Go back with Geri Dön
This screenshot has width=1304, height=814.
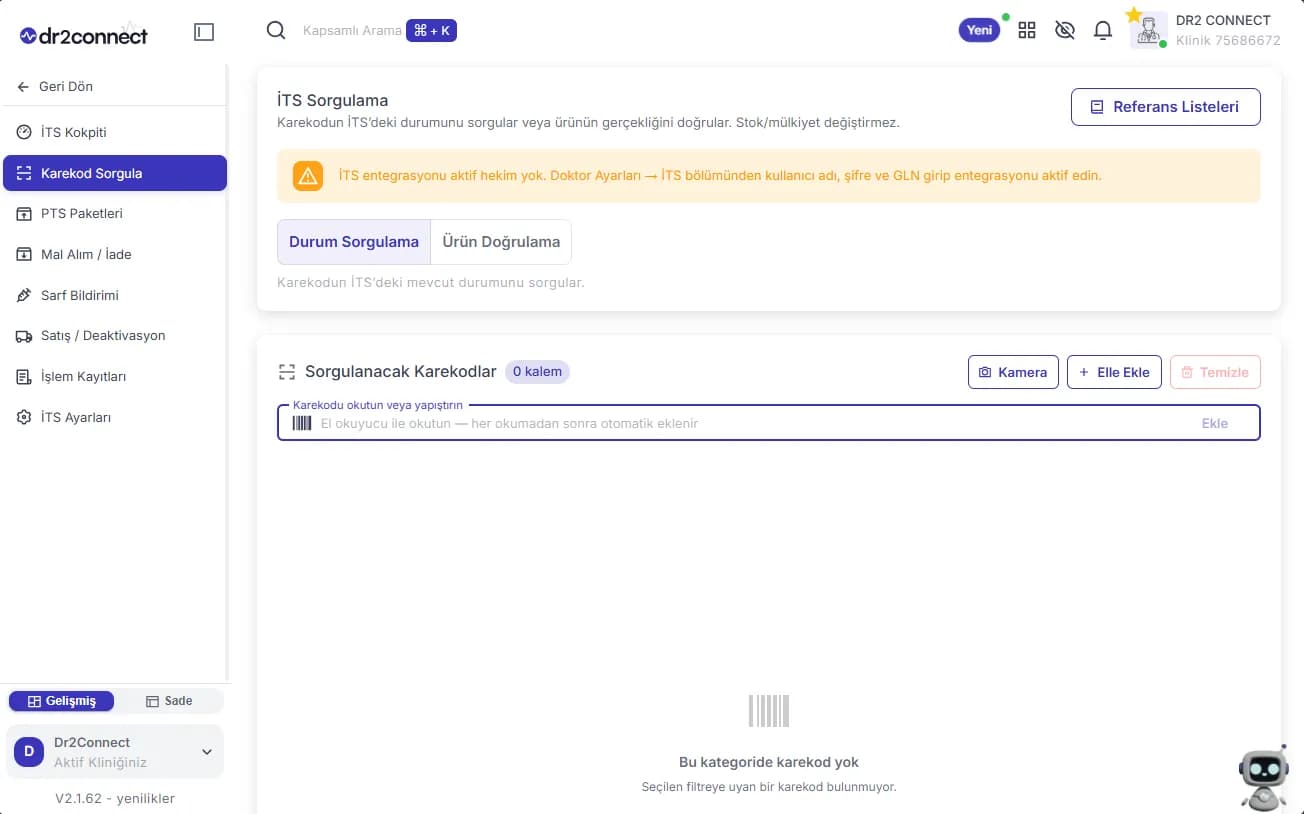point(55,86)
